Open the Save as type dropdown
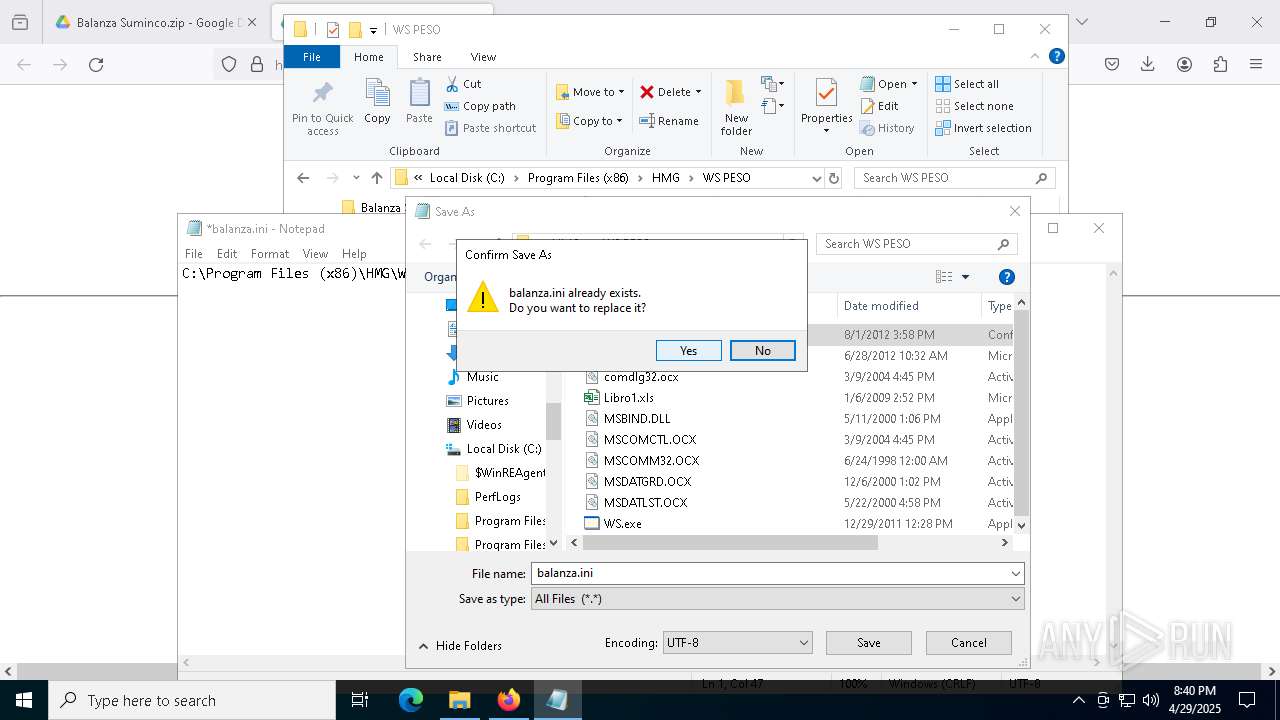The image size is (1280, 720). point(777,599)
